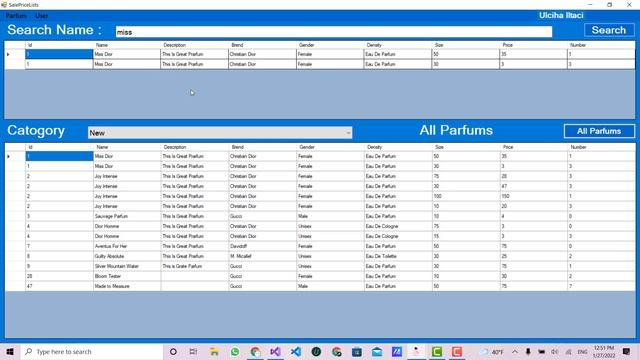Open the 40°F weather widget
This screenshot has height=360, width=640.
(492, 351)
